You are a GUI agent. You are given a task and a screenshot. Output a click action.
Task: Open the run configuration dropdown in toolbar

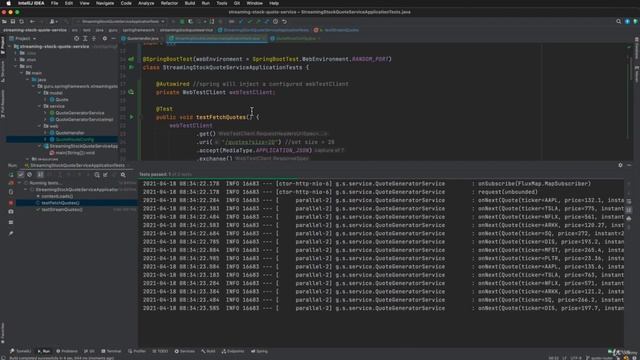click(x=121, y=21)
